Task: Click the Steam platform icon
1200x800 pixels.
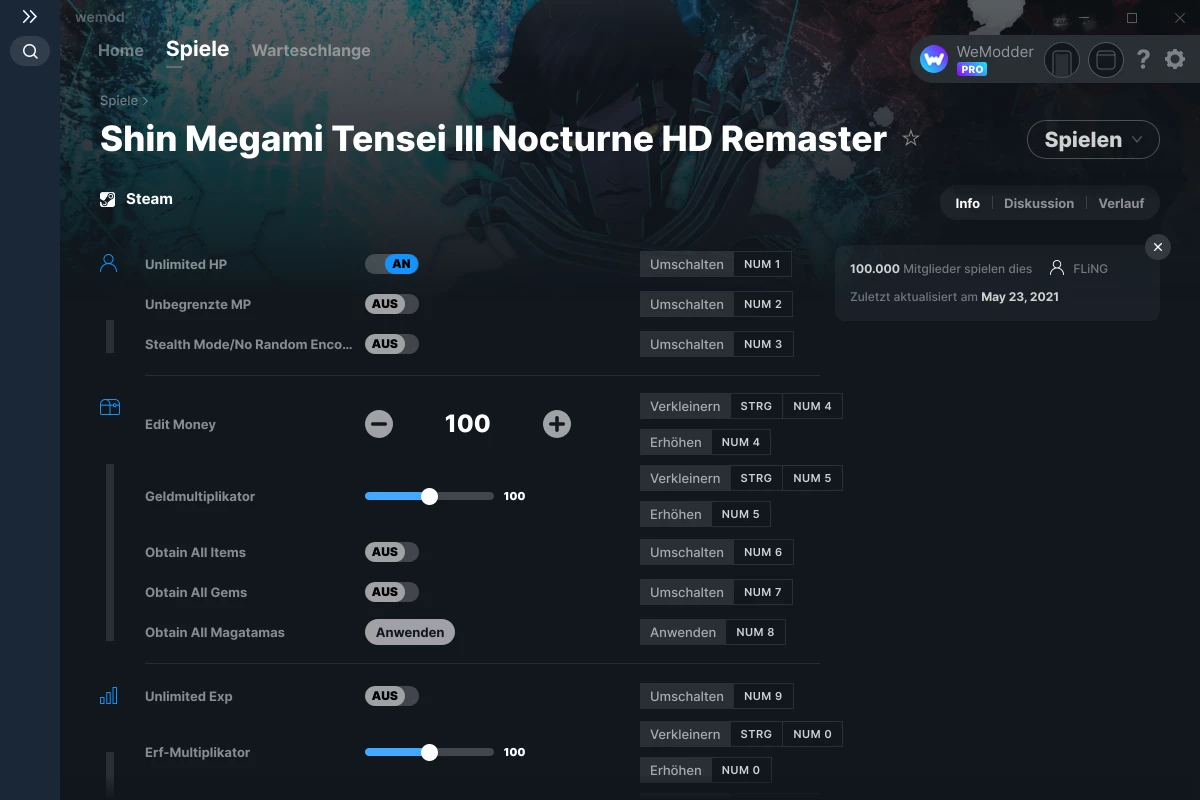Action: [x=107, y=198]
